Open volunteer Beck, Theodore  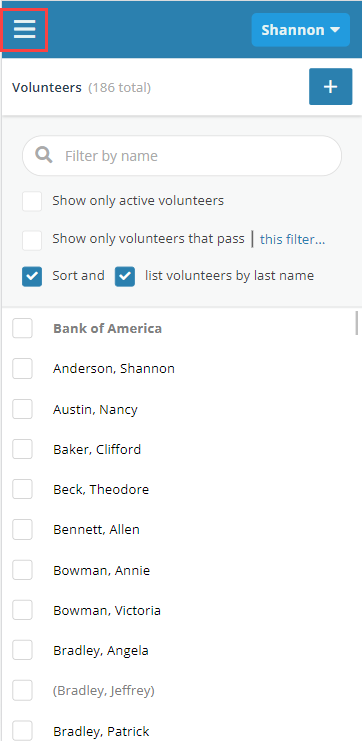point(101,490)
